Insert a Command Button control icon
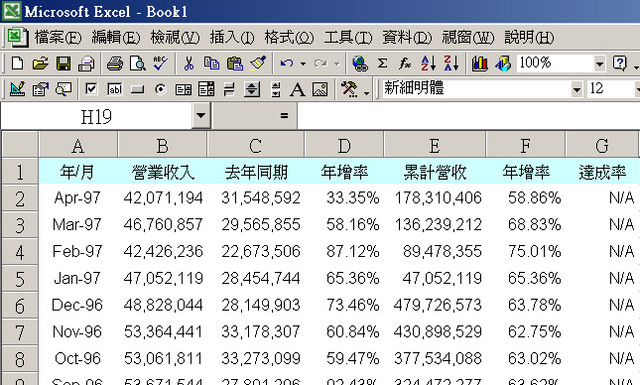Viewport: 640px width, 385px height. coord(138,89)
